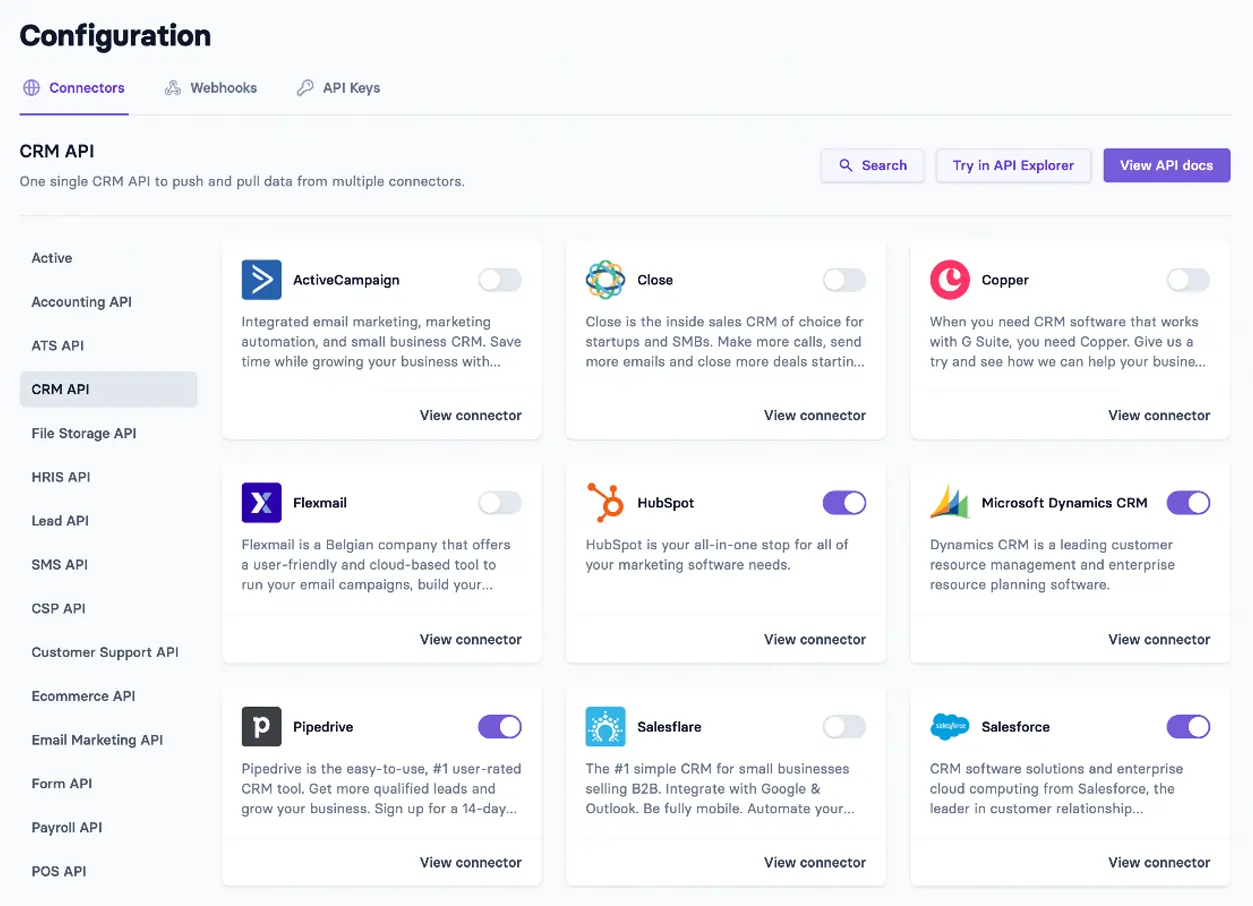View connector for ActiveCampaign
Viewport: 1253px width, 906px height.
(x=470, y=415)
